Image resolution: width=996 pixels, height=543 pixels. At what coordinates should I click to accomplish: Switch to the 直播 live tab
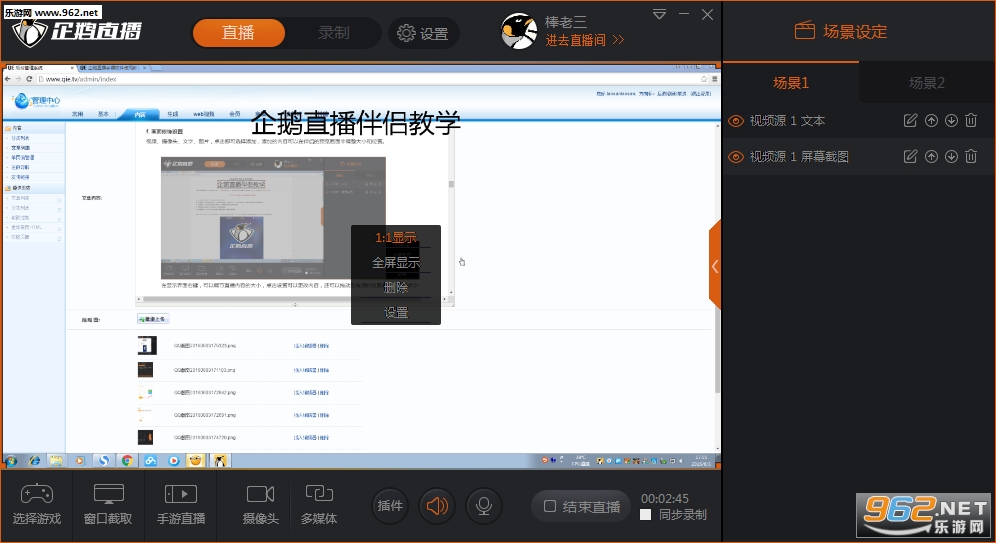pos(238,33)
